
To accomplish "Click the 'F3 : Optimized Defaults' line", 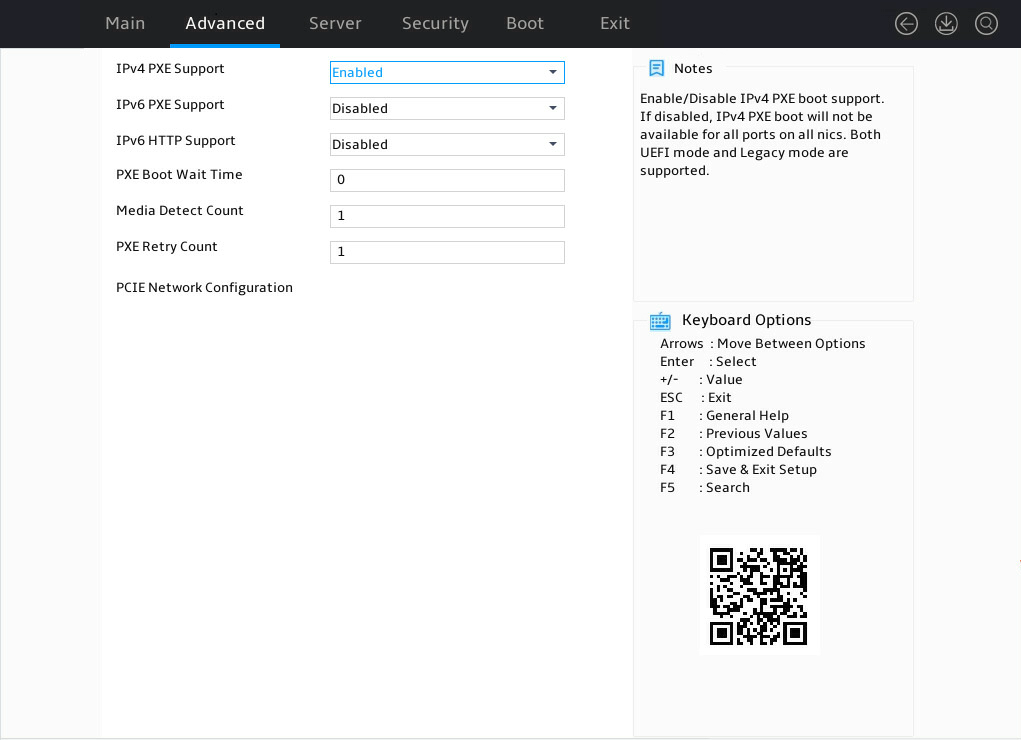I will [746, 452].
